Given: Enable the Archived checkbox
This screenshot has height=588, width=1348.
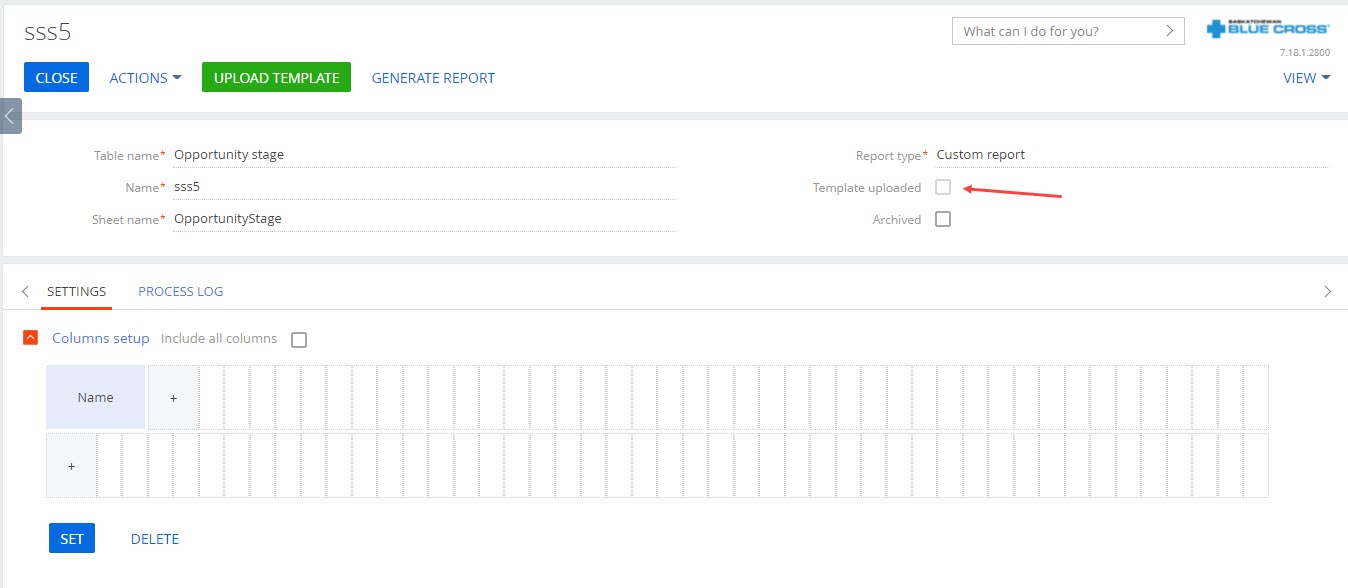Looking at the screenshot, I should pyautogui.click(x=943, y=219).
